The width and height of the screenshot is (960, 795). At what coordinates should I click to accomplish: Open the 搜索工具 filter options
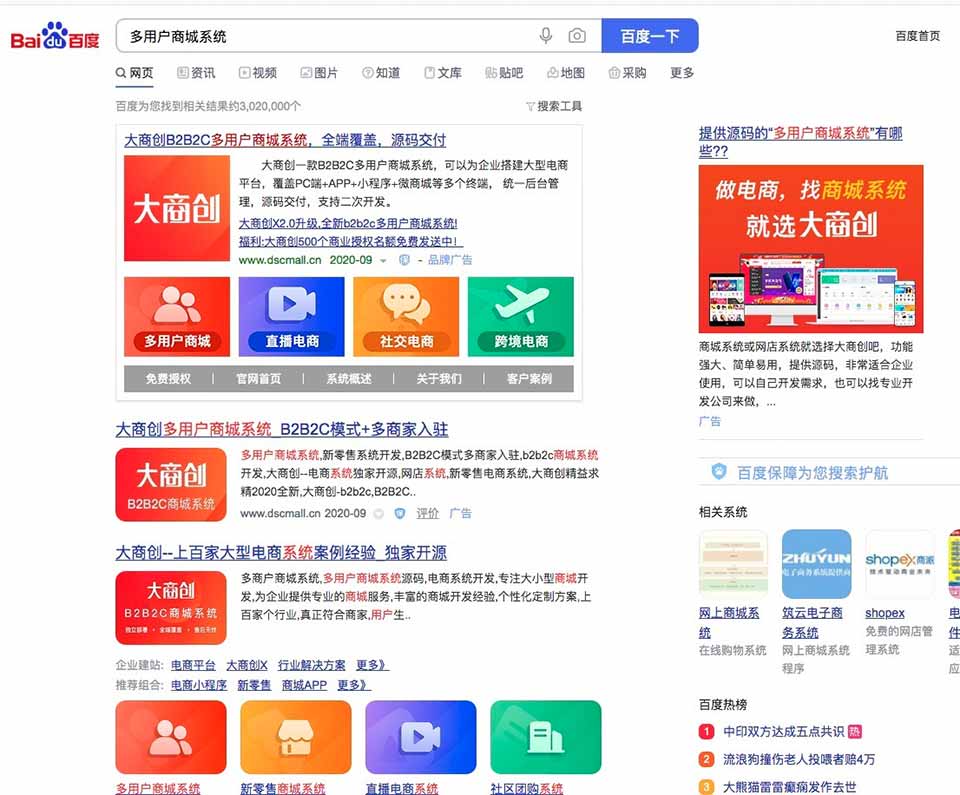[x=554, y=106]
